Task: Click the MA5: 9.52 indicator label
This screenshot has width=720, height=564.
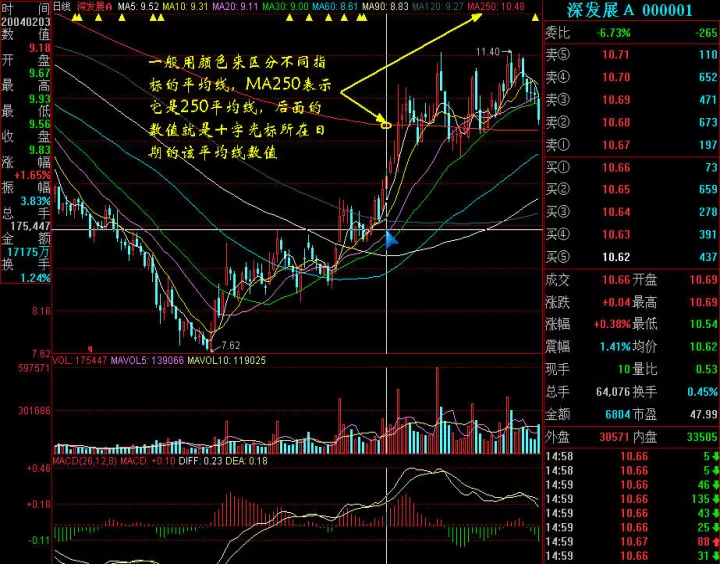Action: 138,6
